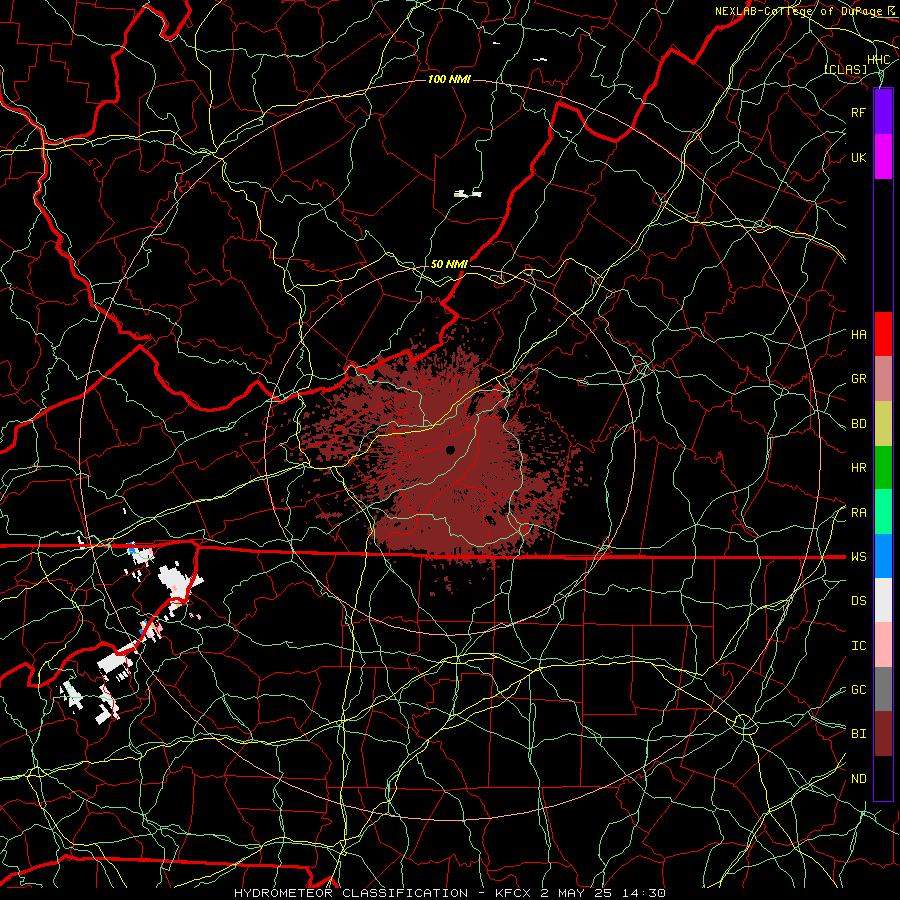Image resolution: width=900 pixels, height=900 pixels.
Task: Click the BI legend label
Action: [x=859, y=734]
